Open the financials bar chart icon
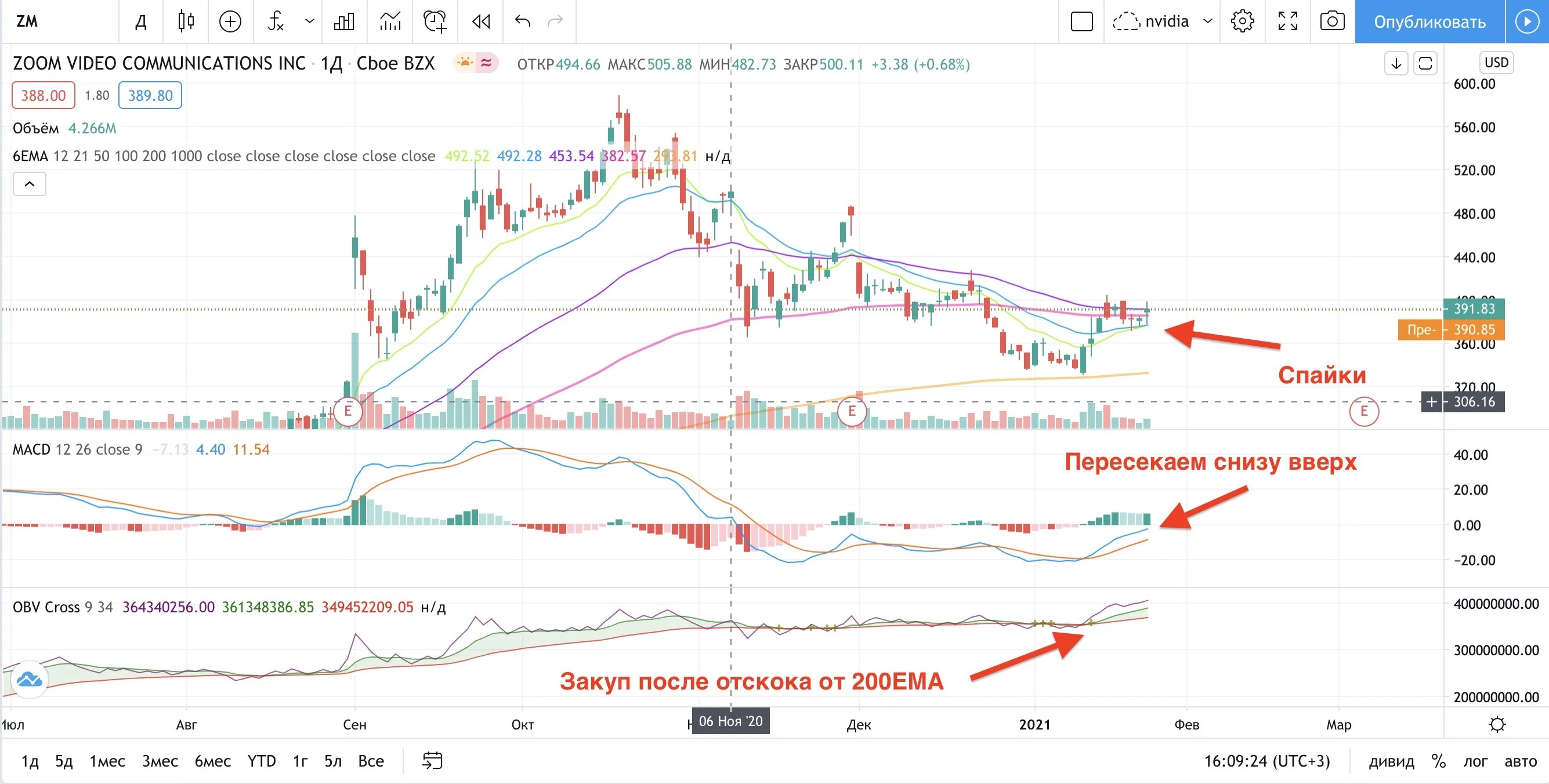 344,21
